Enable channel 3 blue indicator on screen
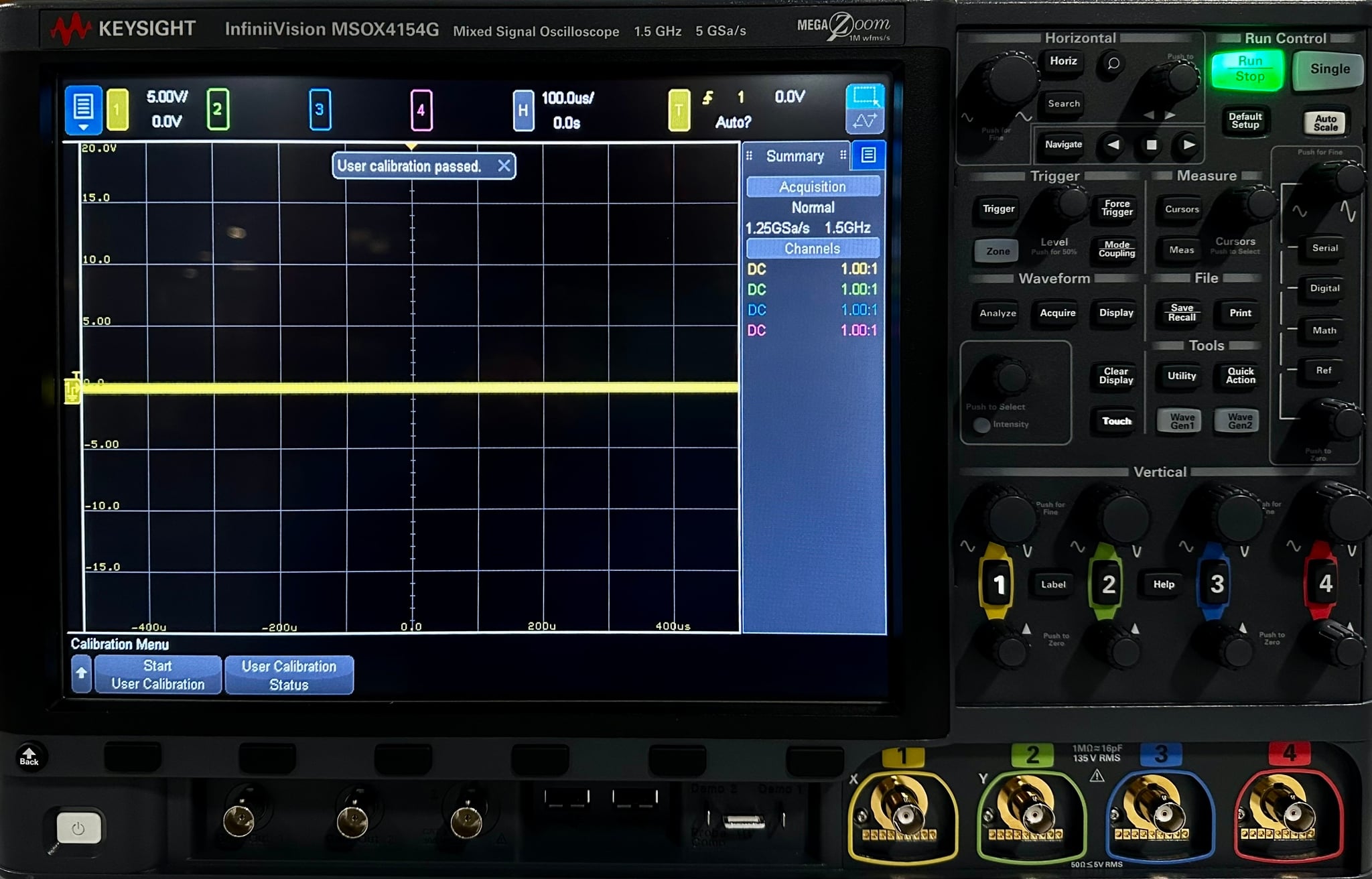The image size is (1372, 879). point(320,109)
